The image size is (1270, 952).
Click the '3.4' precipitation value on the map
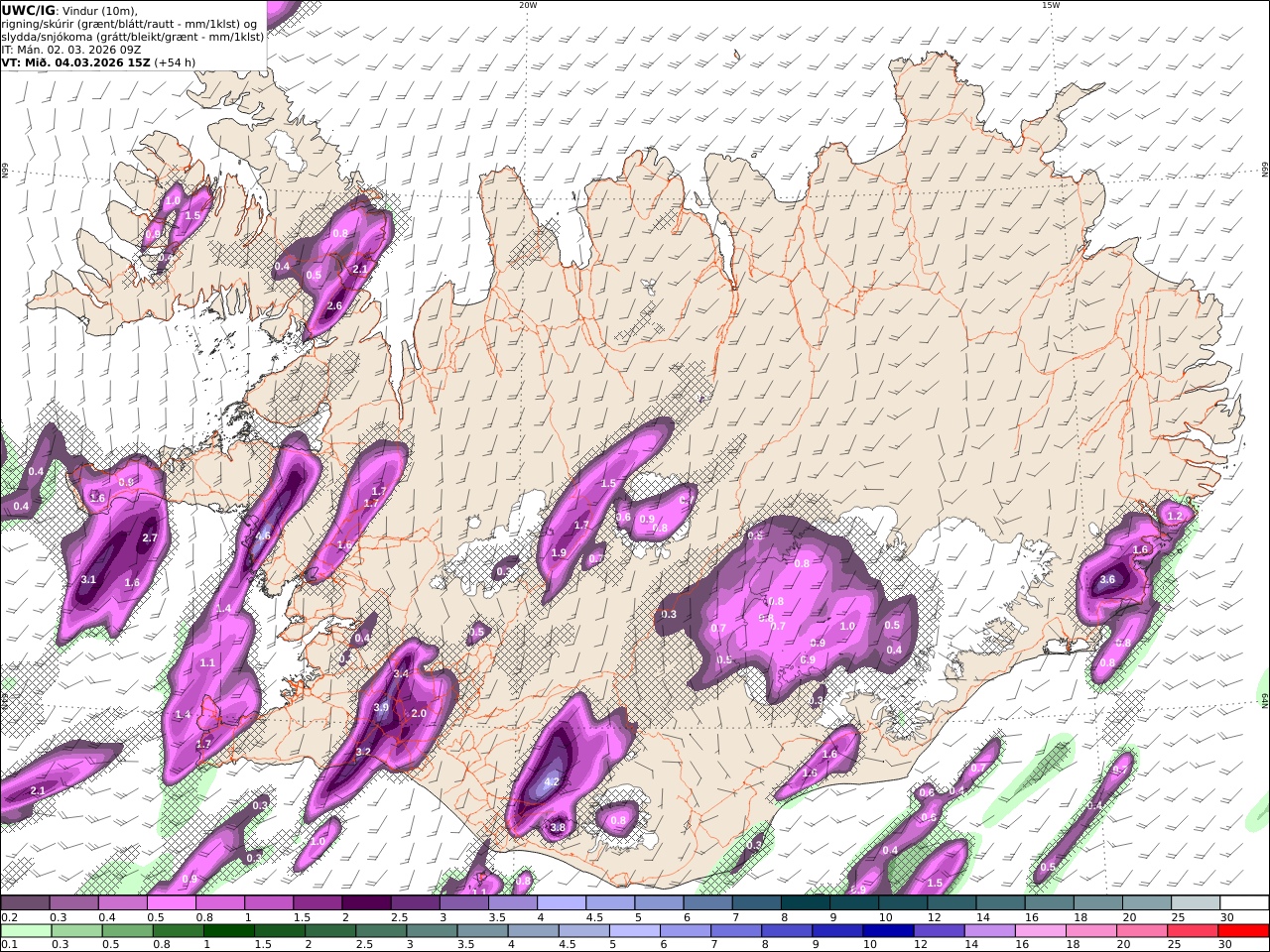[401, 674]
